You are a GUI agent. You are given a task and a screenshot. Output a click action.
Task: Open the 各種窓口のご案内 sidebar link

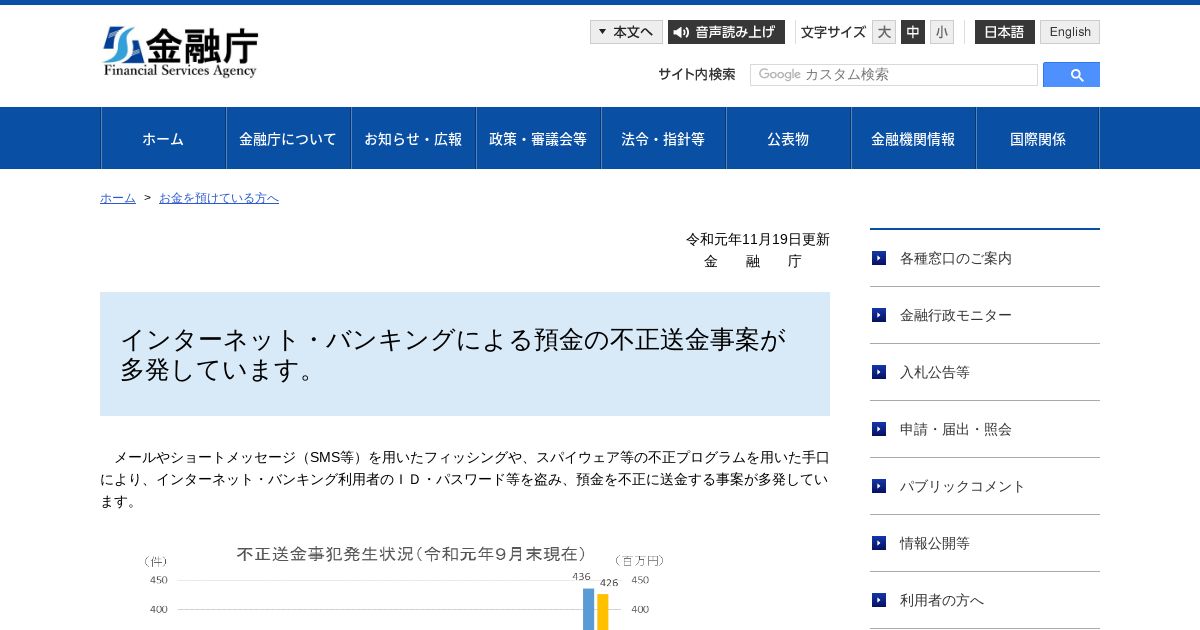pos(985,258)
